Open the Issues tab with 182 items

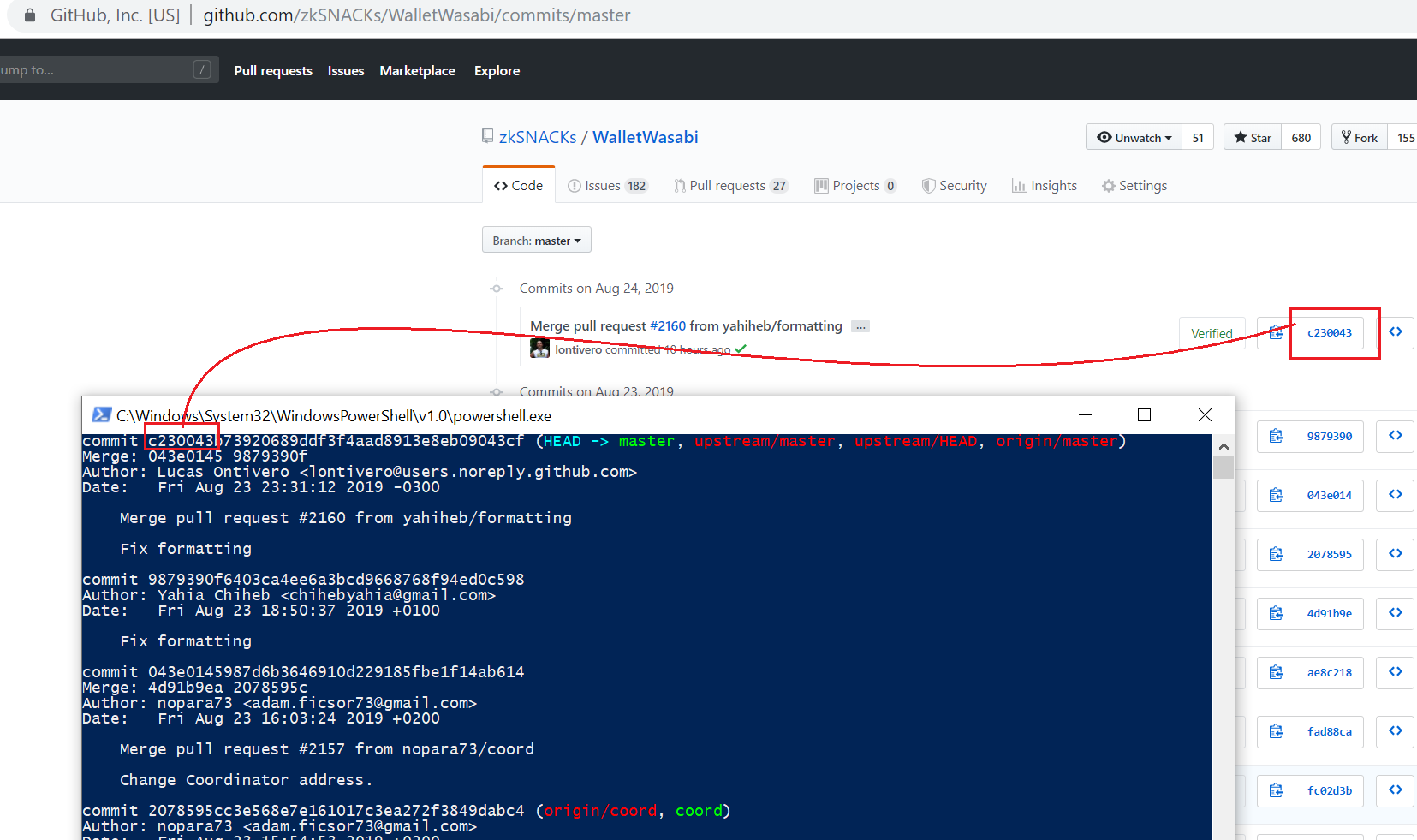[x=608, y=186]
